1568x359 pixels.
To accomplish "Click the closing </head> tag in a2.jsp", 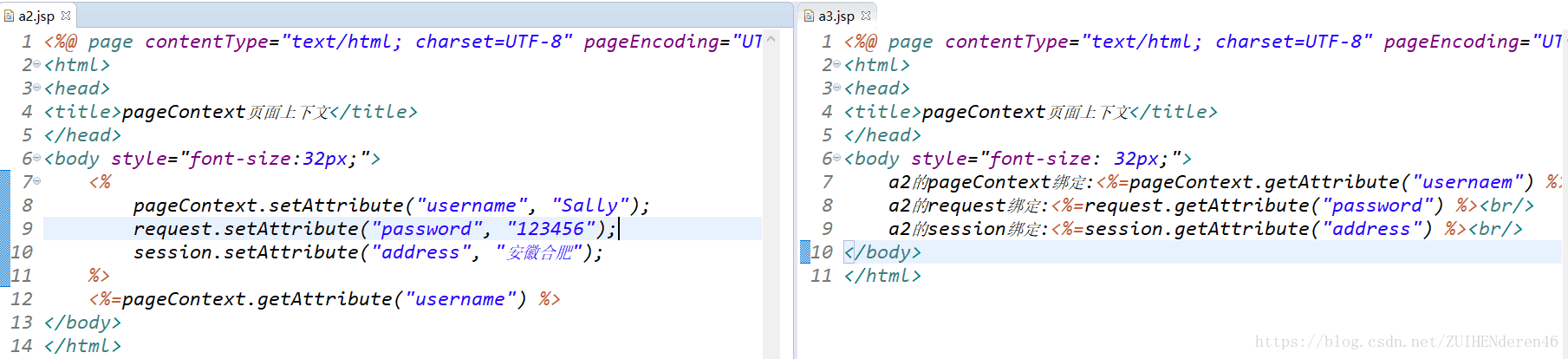I will point(82,135).
